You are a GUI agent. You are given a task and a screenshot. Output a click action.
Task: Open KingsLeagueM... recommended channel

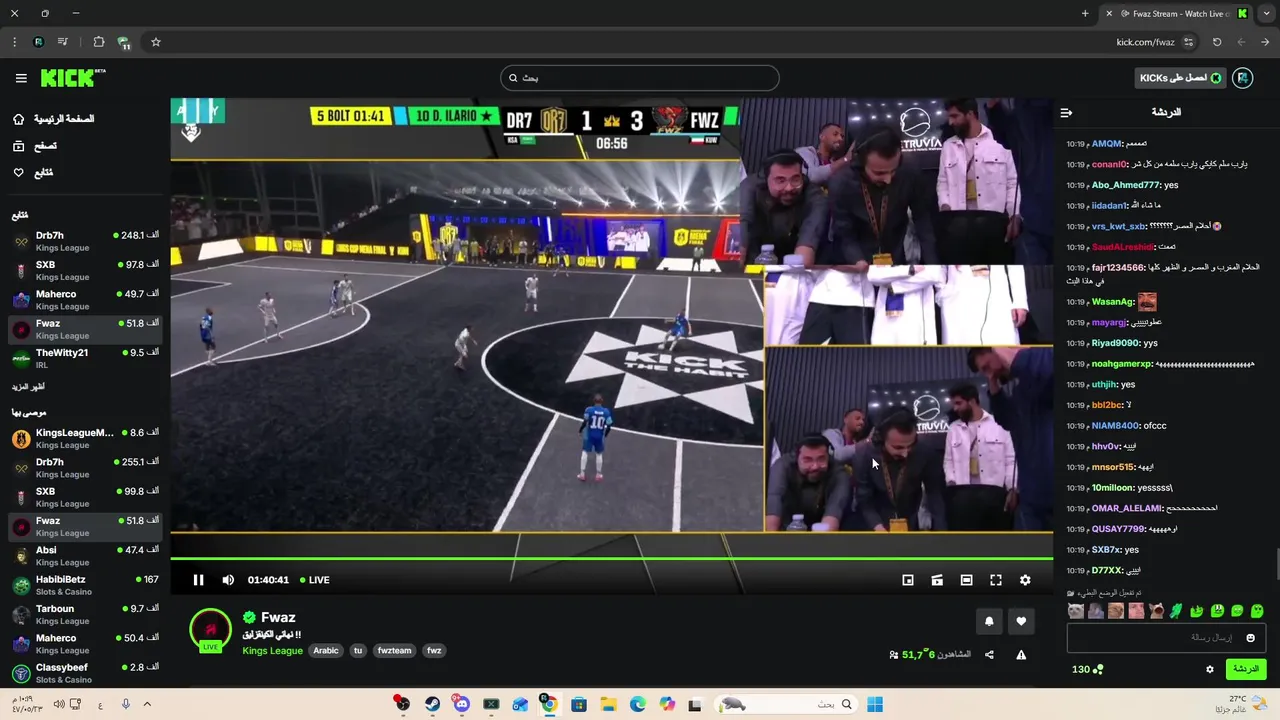pyautogui.click(x=85, y=439)
